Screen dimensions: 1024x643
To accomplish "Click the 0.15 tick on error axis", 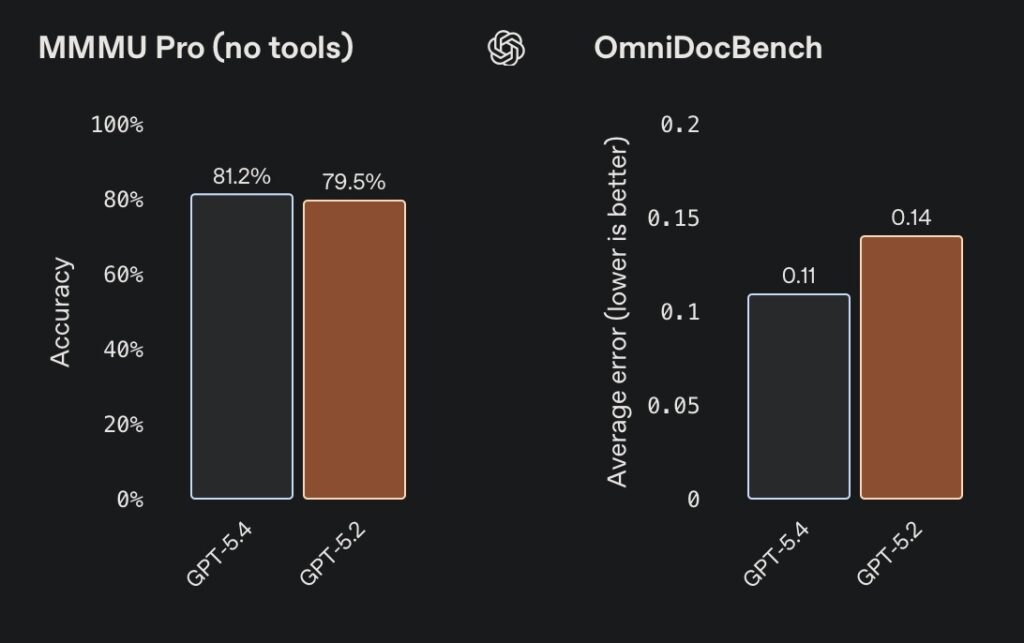I will (673, 219).
